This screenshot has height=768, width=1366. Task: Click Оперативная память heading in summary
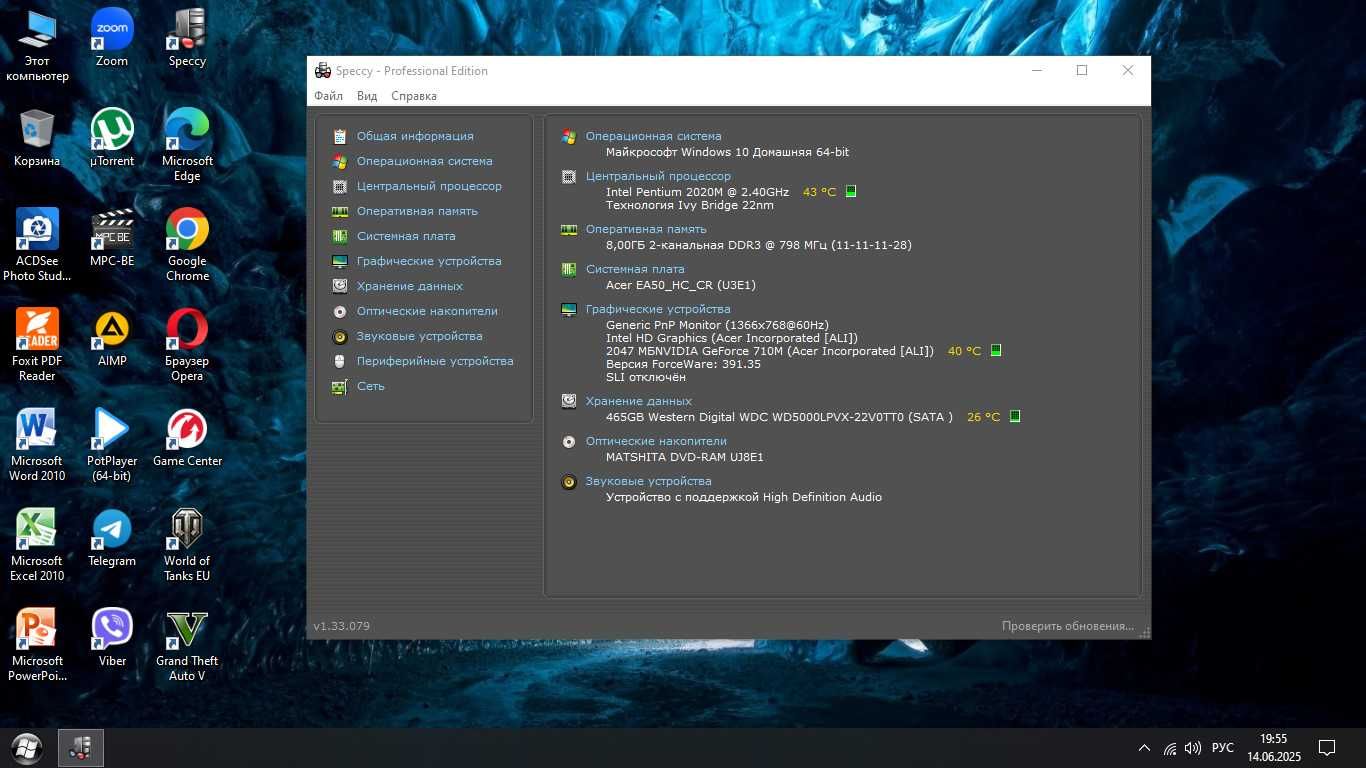click(x=646, y=229)
